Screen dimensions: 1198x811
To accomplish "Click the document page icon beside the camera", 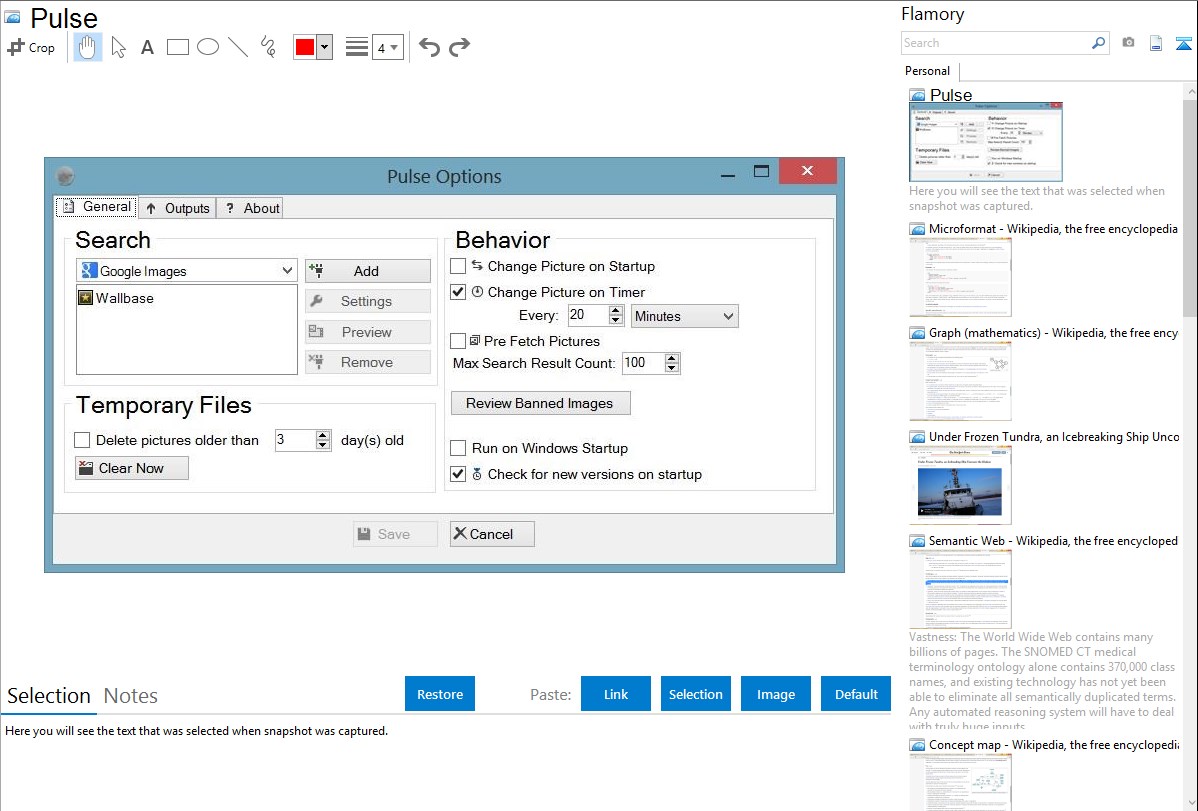I will [1156, 43].
